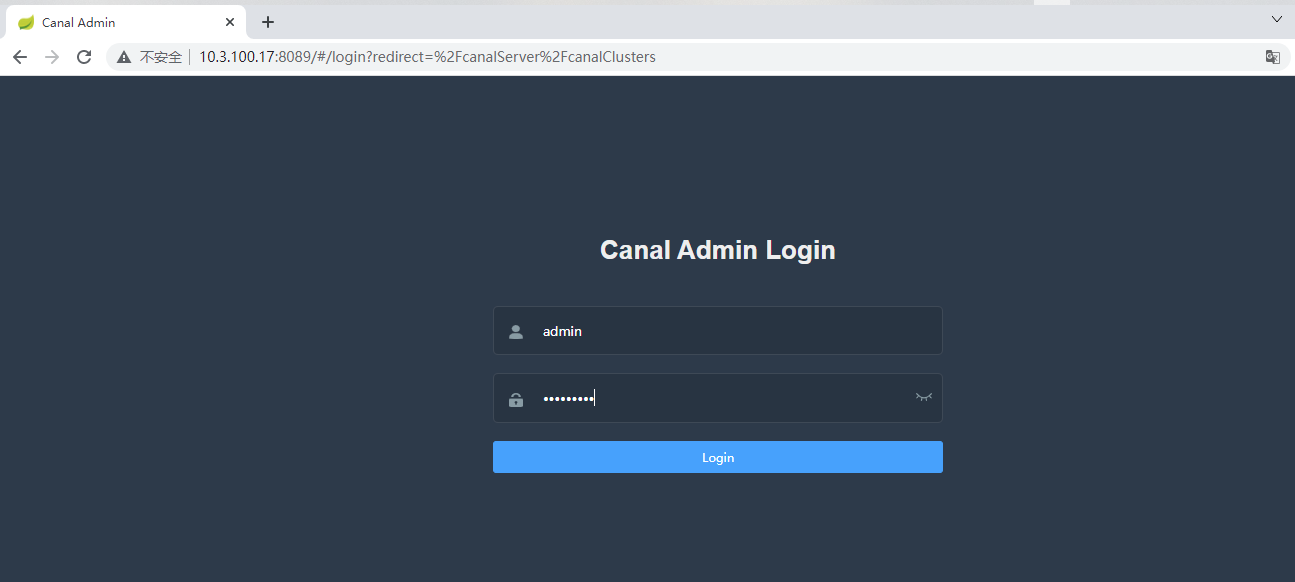Open the translate page icon
This screenshot has width=1295, height=582.
(x=1272, y=57)
